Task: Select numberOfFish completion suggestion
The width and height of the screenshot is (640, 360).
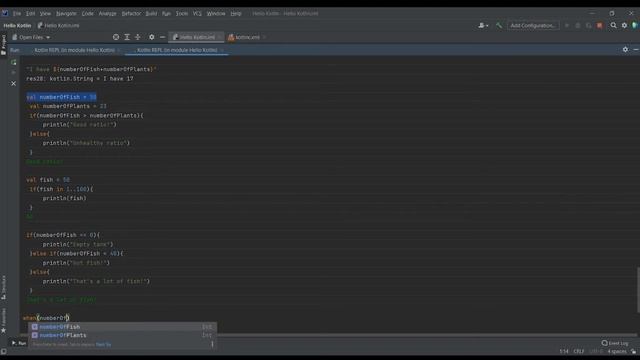Action: tap(122, 327)
